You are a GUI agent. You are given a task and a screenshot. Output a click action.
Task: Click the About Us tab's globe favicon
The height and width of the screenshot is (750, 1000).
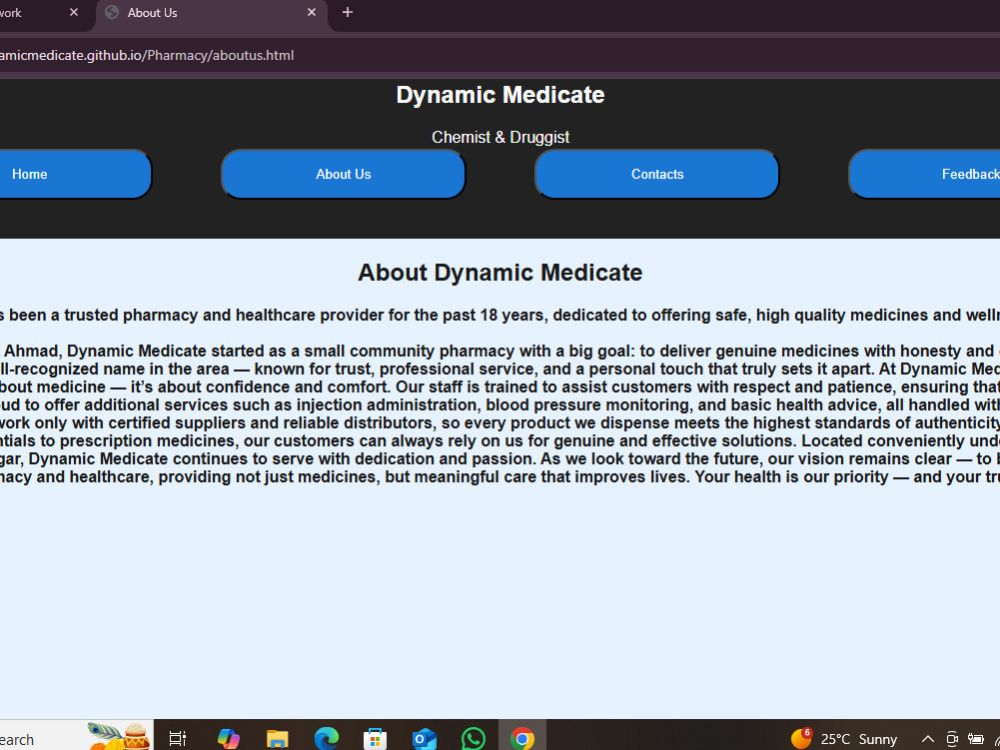(x=112, y=13)
